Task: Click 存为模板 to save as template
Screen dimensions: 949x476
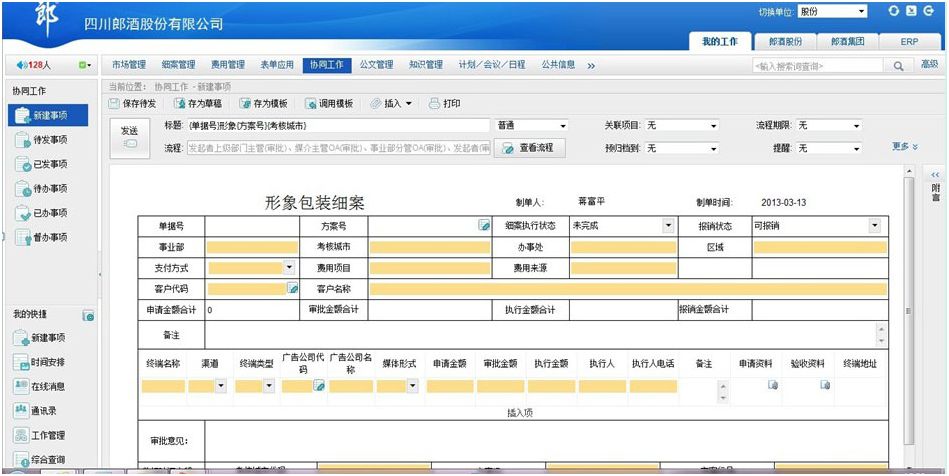Action: click(x=263, y=104)
